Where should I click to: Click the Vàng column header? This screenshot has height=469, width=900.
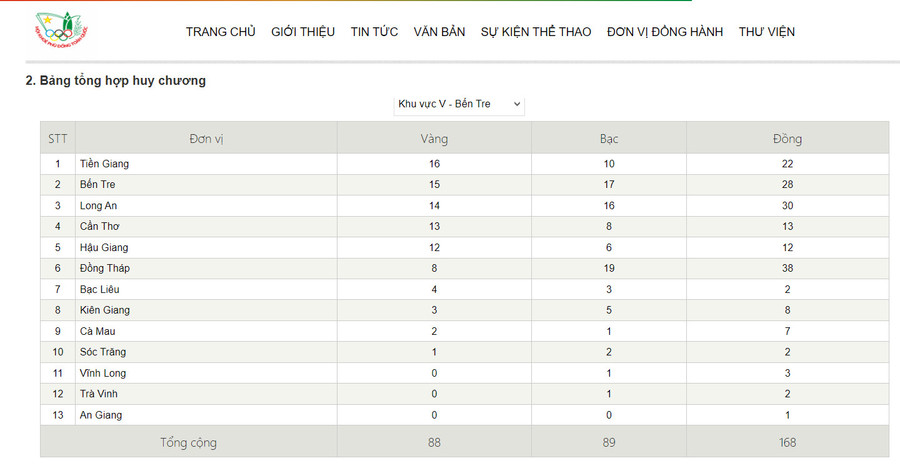[434, 138]
